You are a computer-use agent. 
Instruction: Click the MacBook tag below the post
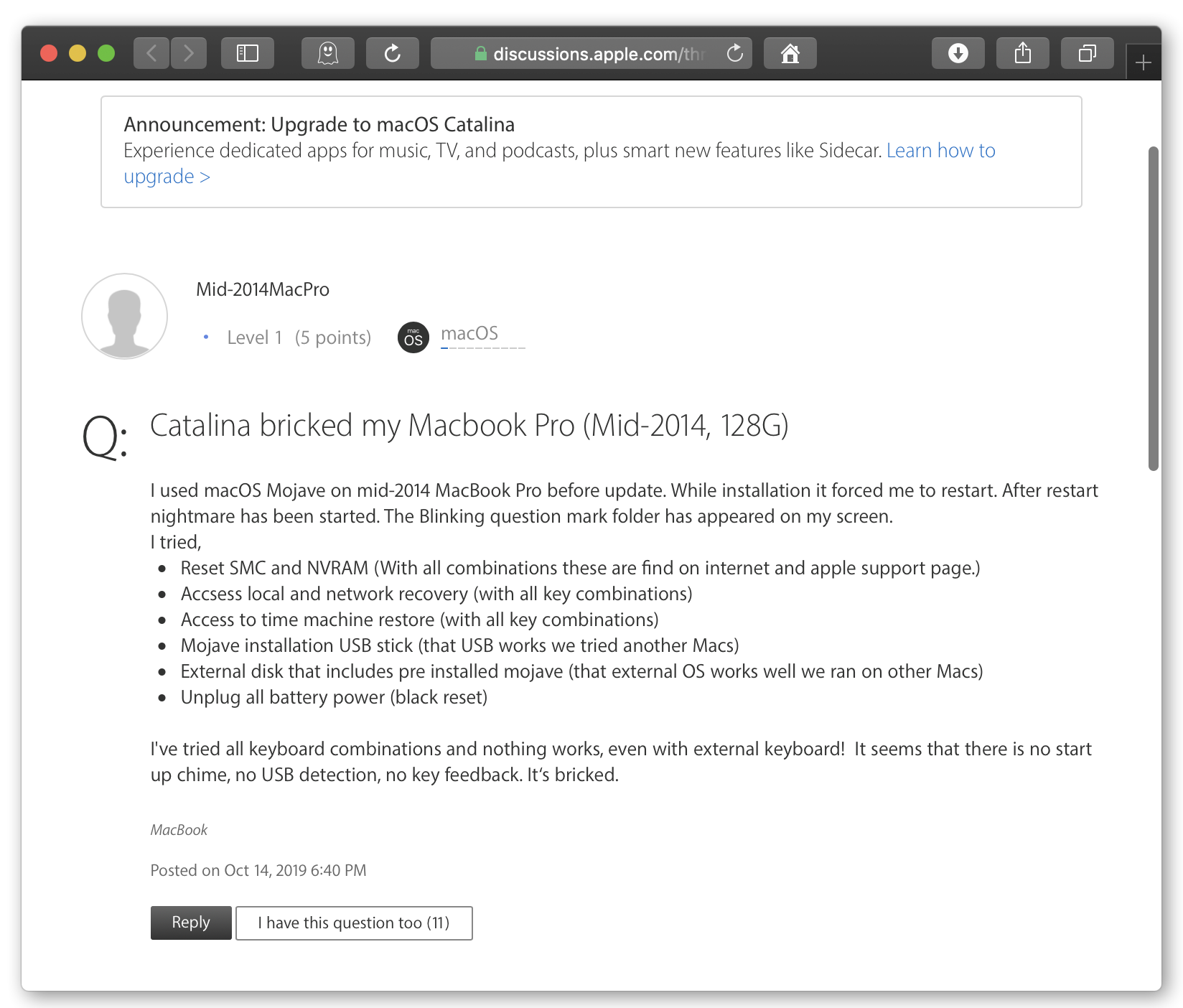[x=179, y=830]
